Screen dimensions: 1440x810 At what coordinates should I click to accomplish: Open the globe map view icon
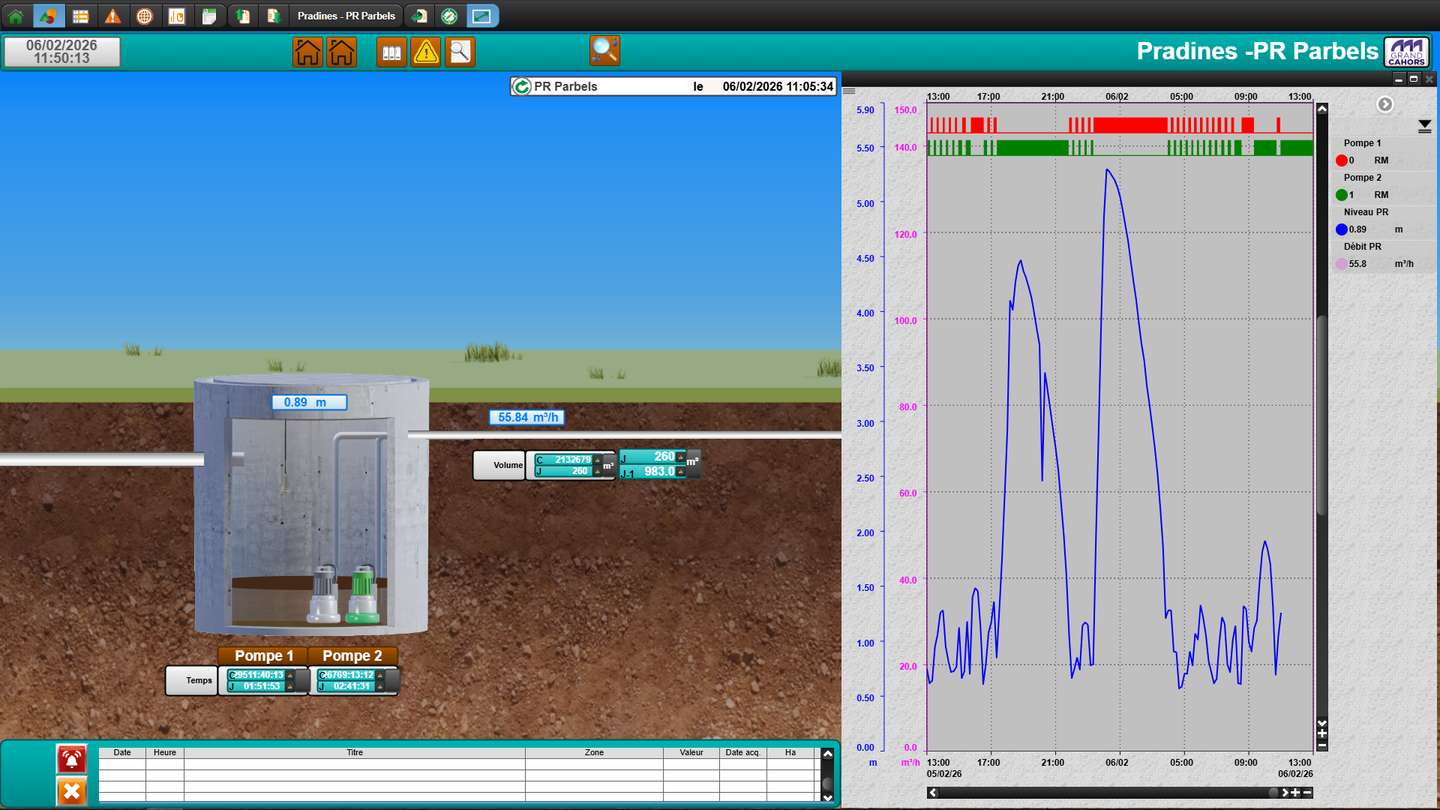tap(145, 16)
